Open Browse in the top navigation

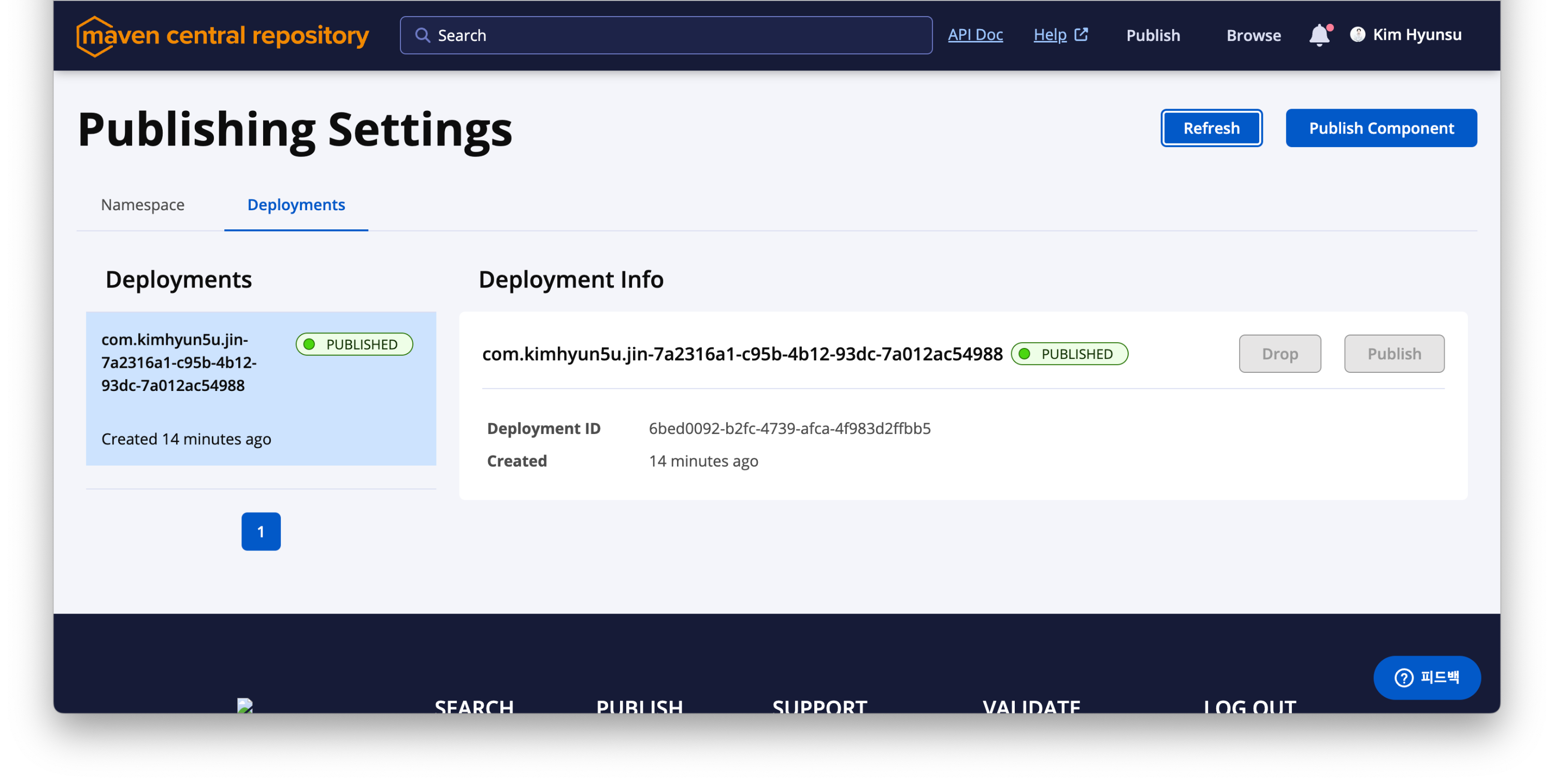(x=1253, y=36)
